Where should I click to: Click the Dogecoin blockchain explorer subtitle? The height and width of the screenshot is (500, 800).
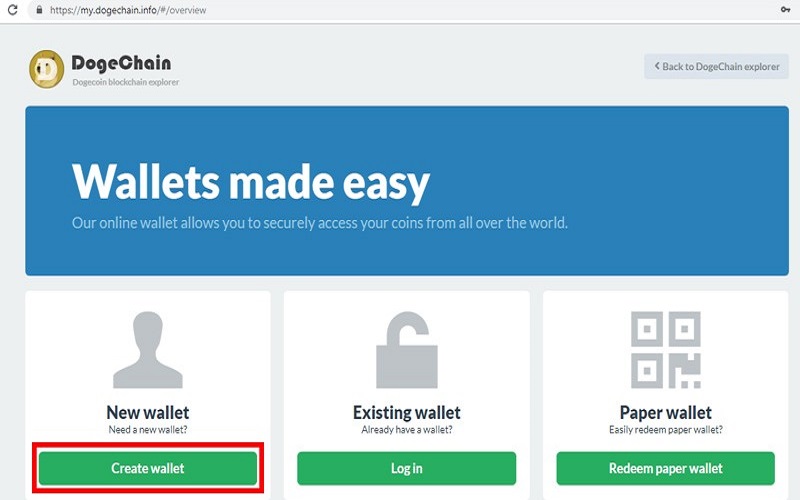[126, 82]
